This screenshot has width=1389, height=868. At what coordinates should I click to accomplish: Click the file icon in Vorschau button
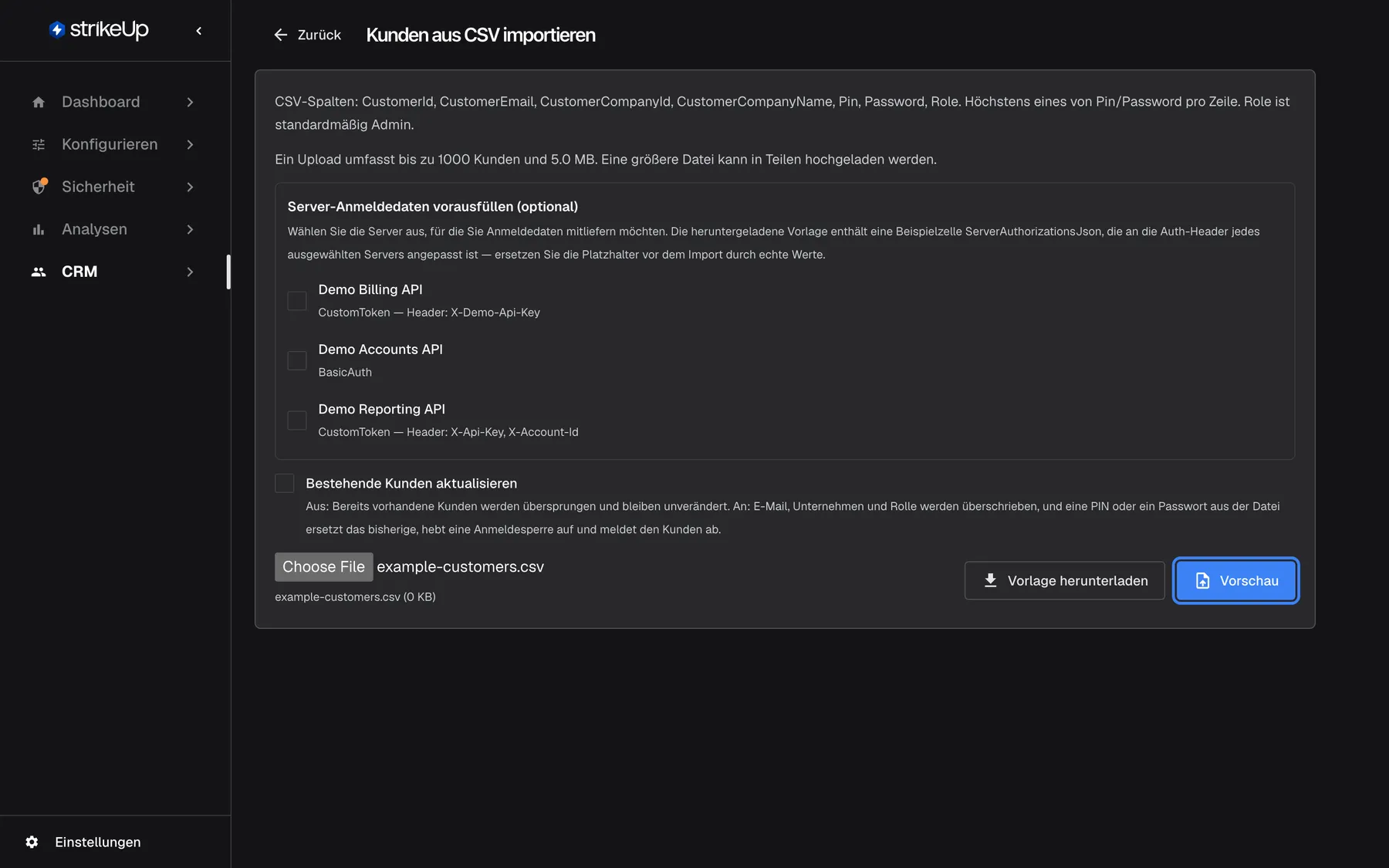coord(1202,580)
